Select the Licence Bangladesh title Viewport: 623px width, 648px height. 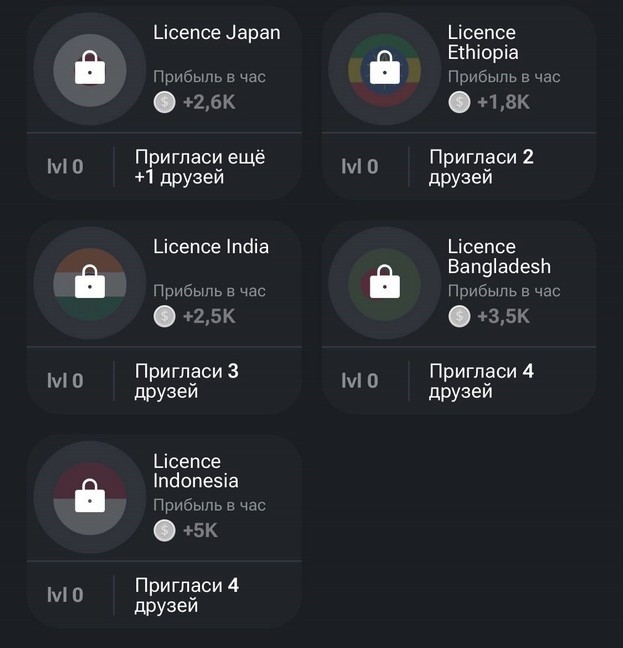coord(499,256)
